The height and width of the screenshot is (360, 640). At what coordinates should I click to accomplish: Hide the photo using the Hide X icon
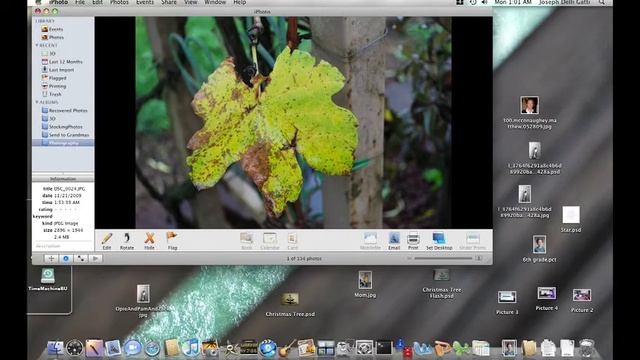pos(149,241)
